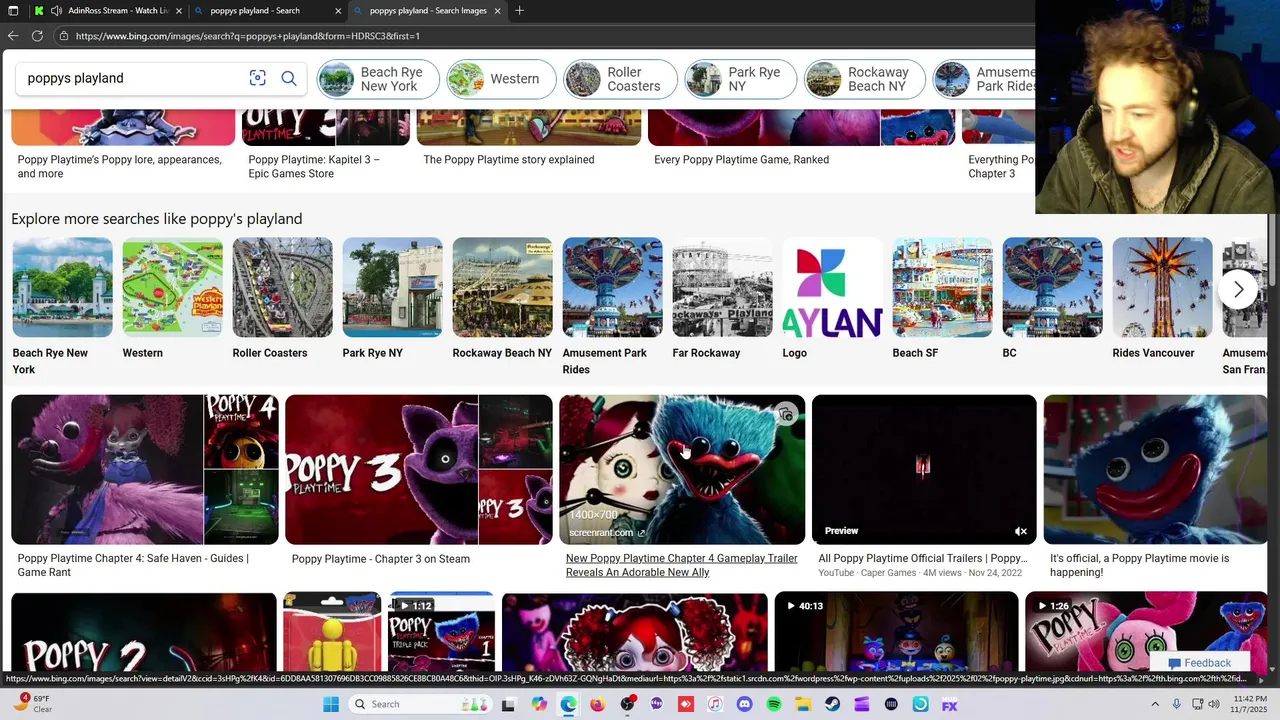Open the 40:13 duration video thumbnail
Screen dimensions: 1280x720
pos(896,631)
